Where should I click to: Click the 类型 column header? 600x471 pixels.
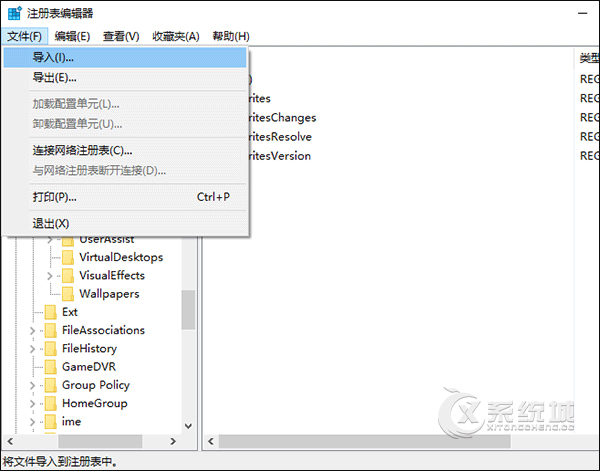pos(587,58)
